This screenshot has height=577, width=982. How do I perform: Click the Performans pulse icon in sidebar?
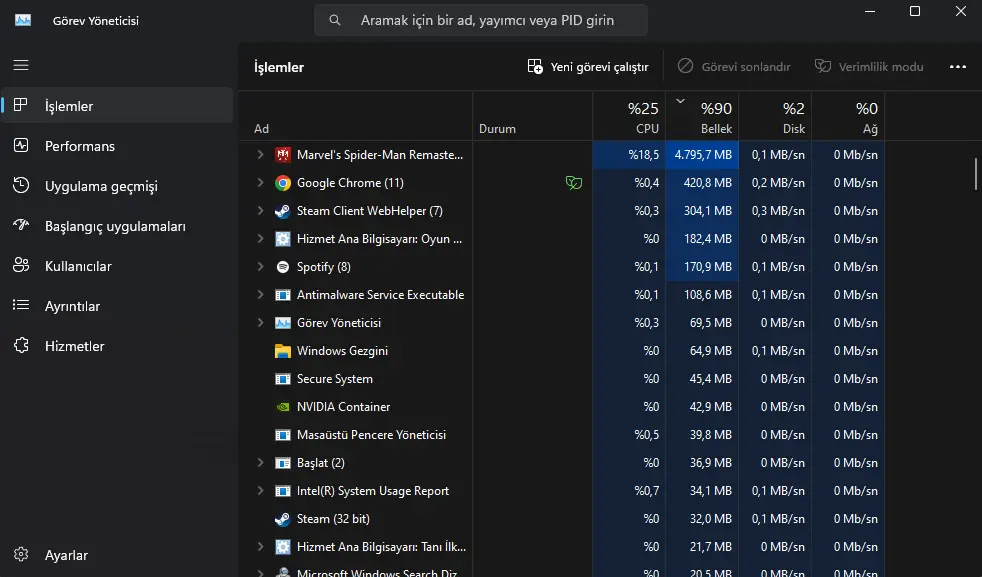(21, 145)
